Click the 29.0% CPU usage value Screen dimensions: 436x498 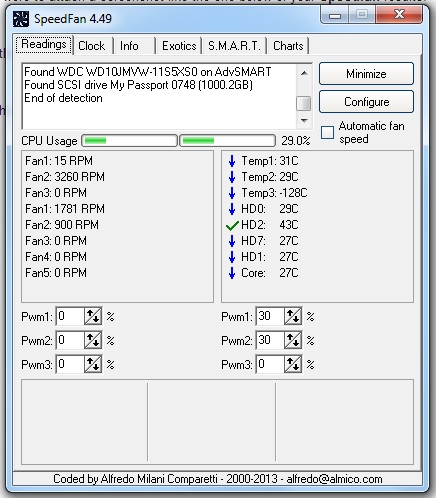296,141
